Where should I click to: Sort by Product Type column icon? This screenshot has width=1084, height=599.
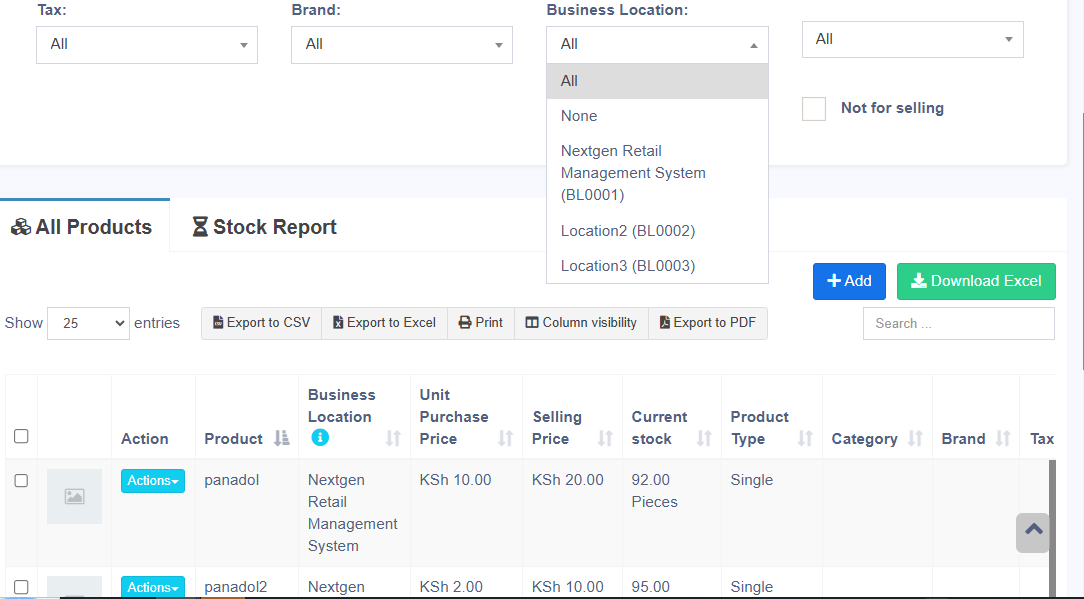pos(805,439)
